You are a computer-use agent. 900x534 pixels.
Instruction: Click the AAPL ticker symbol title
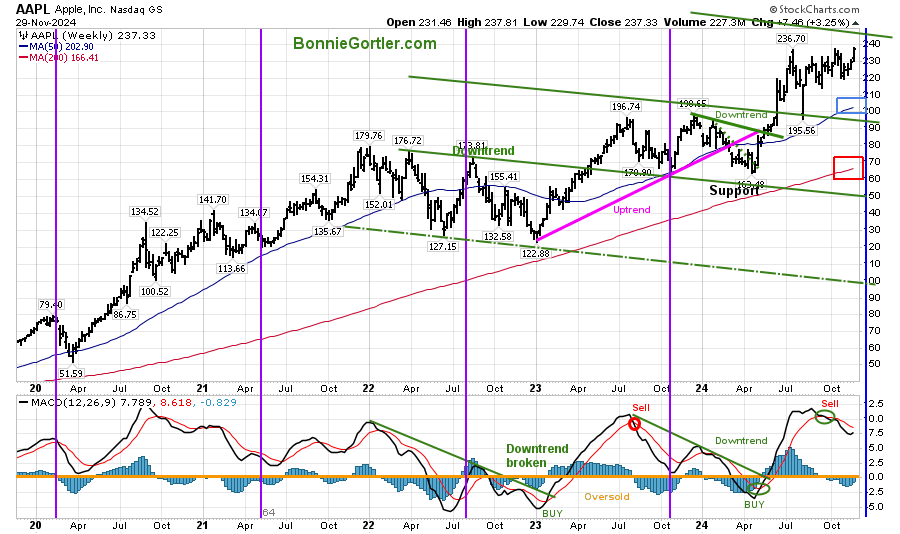33,9
